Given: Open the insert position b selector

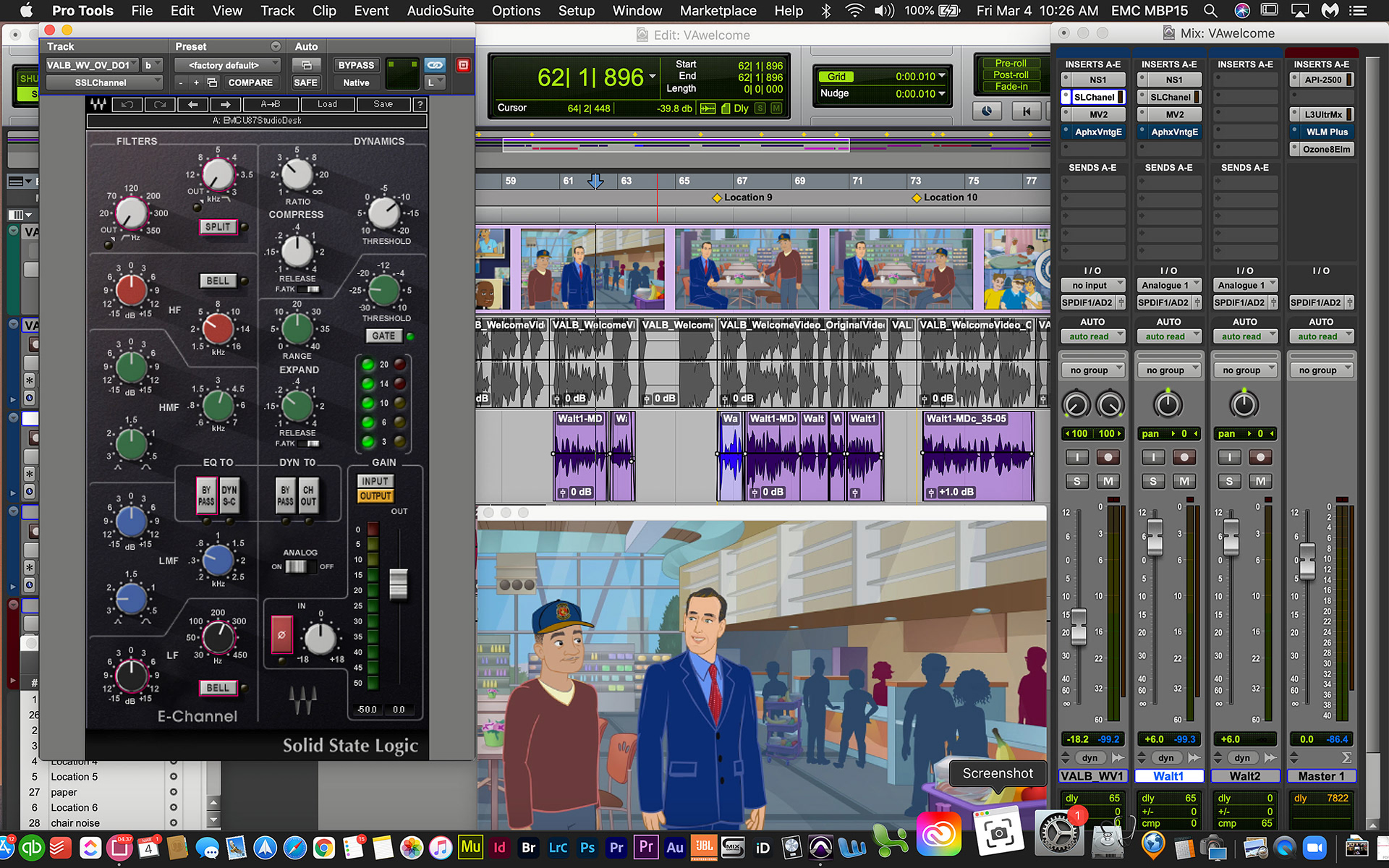Looking at the screenshot, I should 152,65.
